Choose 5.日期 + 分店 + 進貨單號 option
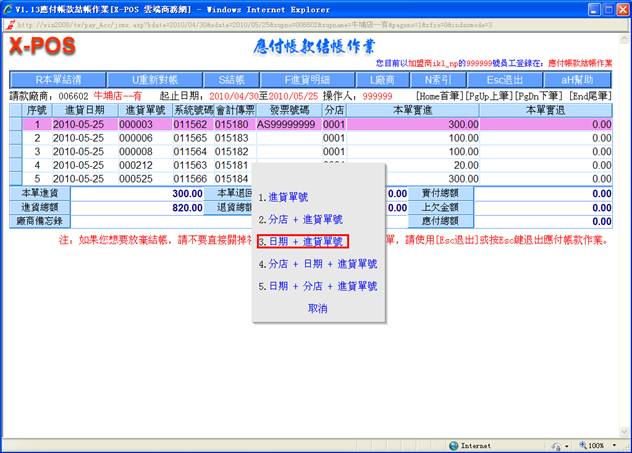The height and width of the screenshot is (453, 632). [317, 286]
